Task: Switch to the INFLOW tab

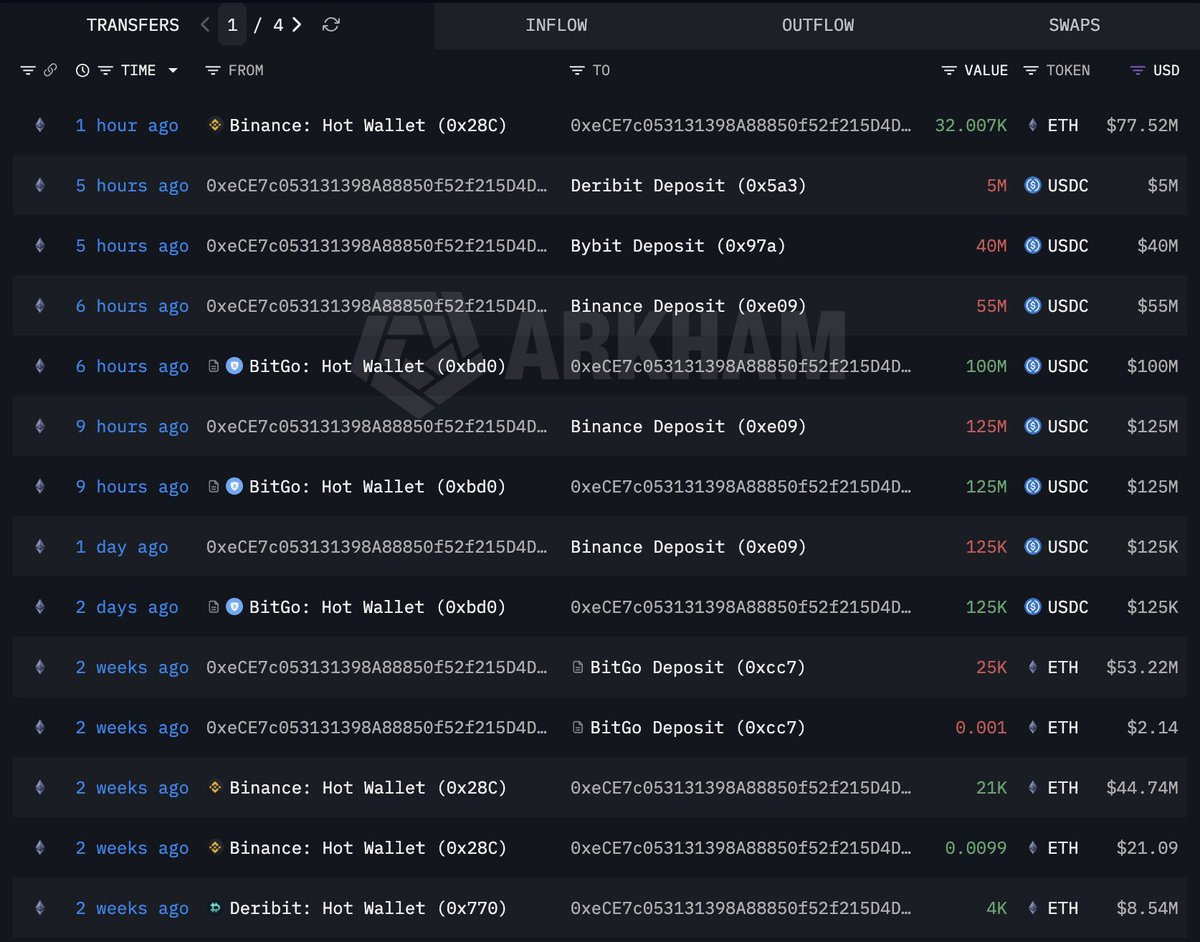Action: tap(556, 25)
